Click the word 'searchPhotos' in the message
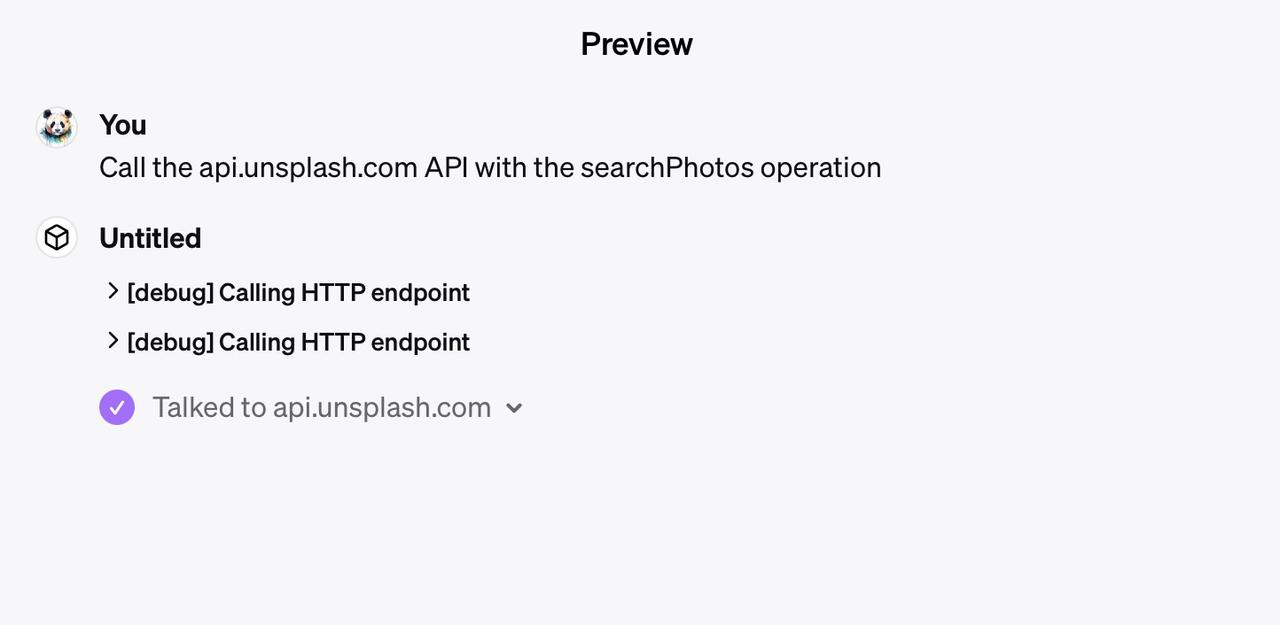 click(667, 167)
